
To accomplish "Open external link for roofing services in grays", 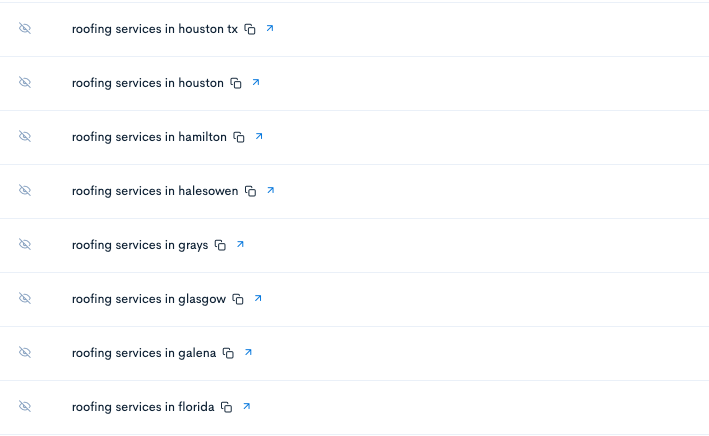I will click(x=240, y=244).
